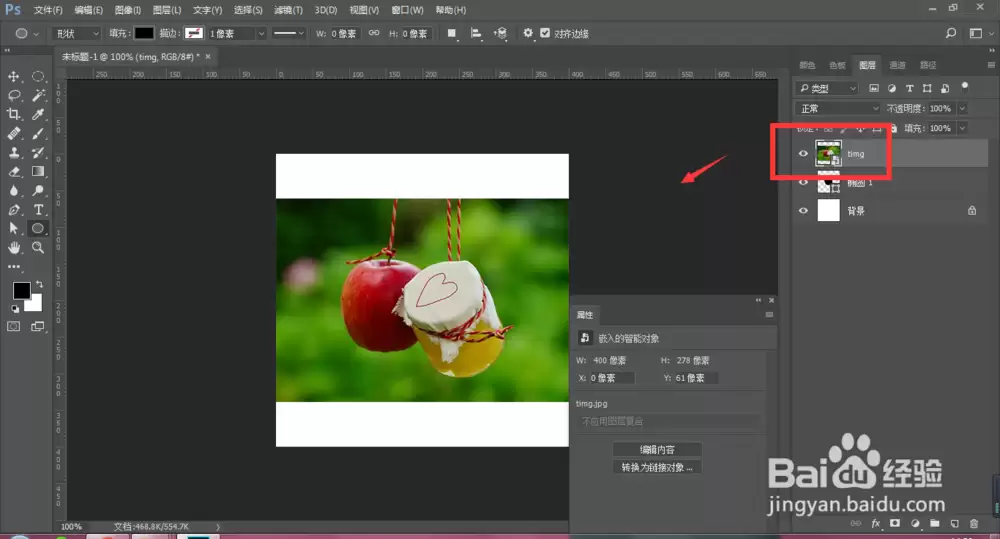Screen dimensions: 1000x539
Task: Open the 文件(F) menu
Action: [48, 10]
